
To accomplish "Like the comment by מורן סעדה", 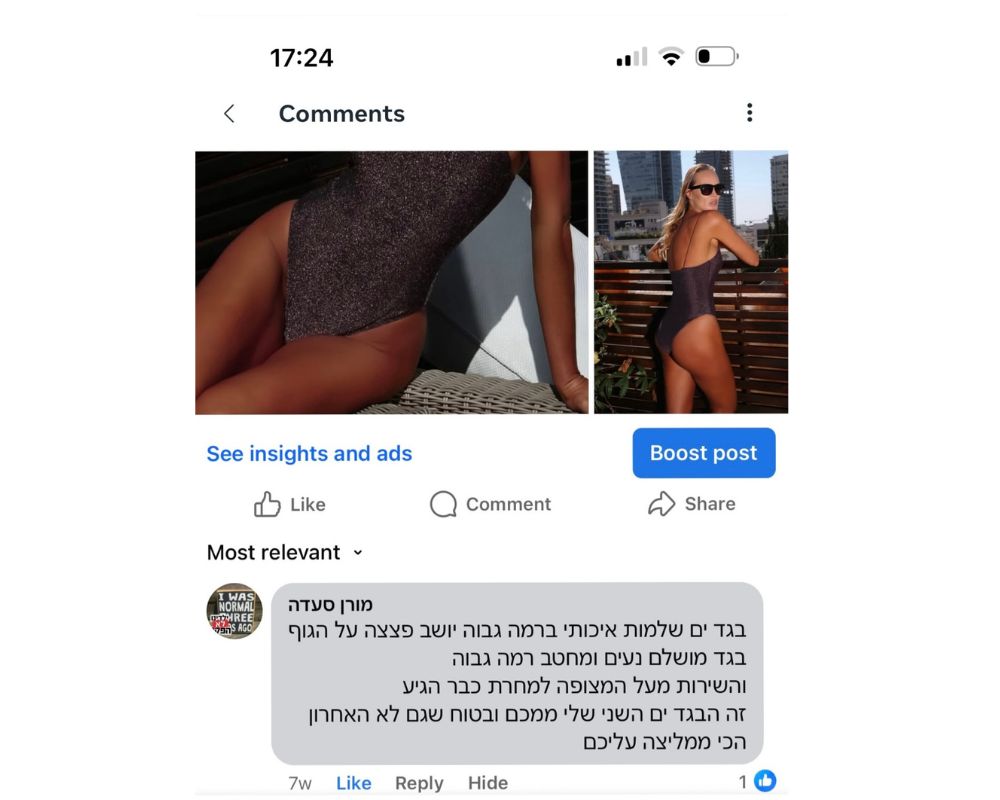I will tap(353, 783).
